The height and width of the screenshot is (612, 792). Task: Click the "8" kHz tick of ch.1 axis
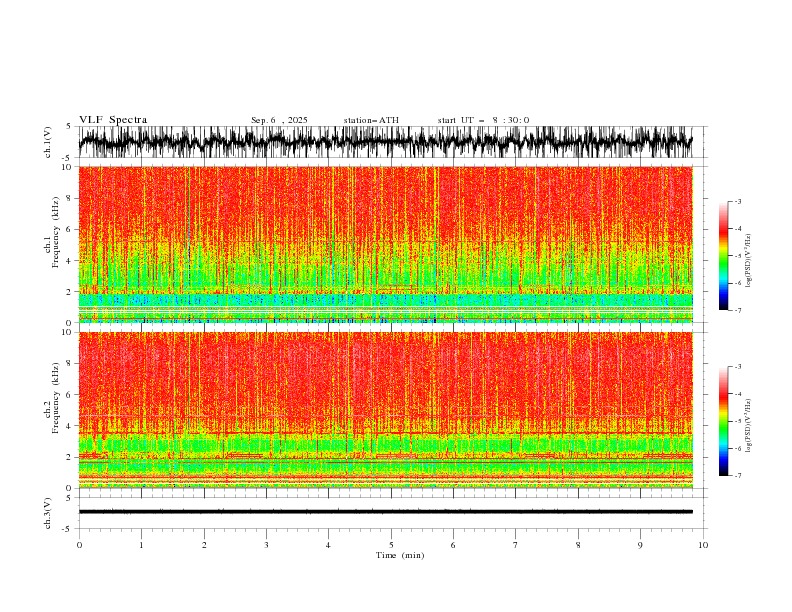tap(69, 198)
